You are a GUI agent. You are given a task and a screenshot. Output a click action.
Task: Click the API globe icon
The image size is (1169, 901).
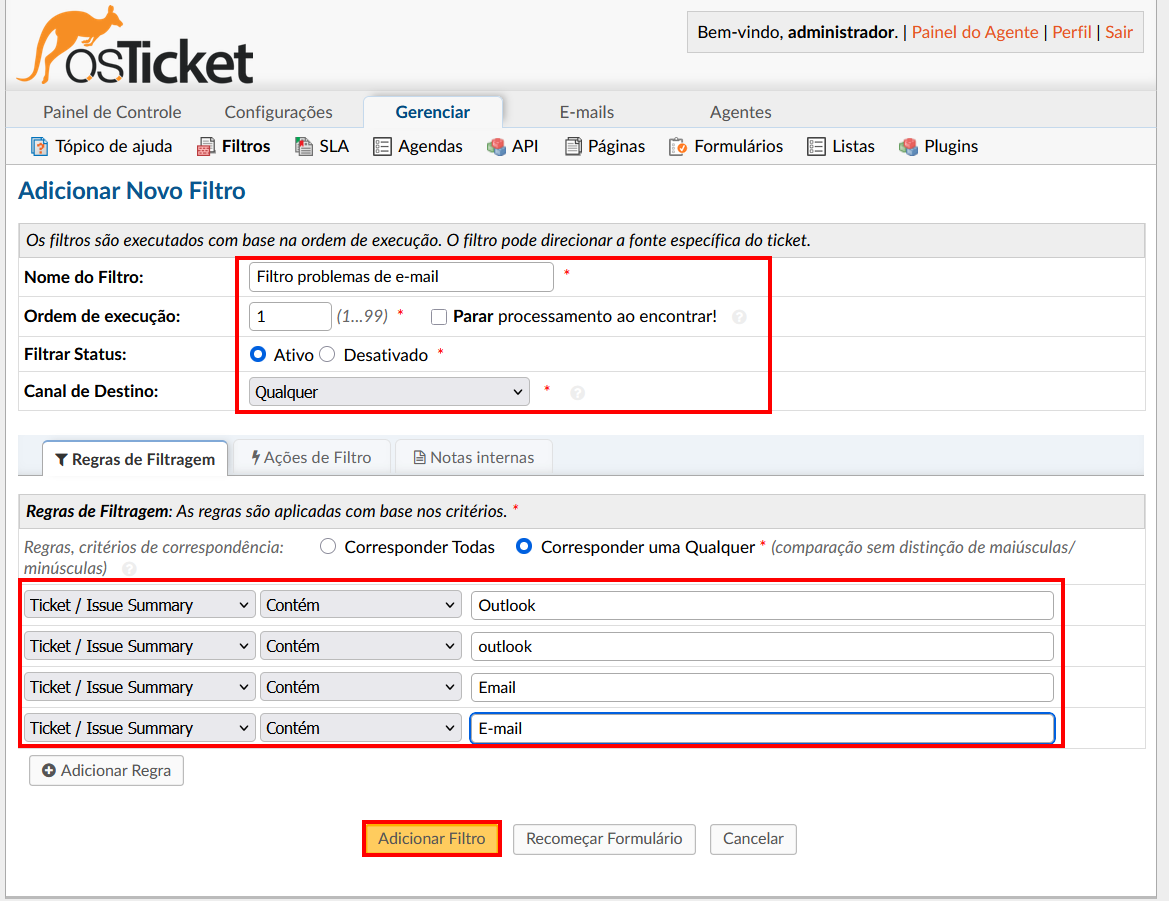[496, 146]
